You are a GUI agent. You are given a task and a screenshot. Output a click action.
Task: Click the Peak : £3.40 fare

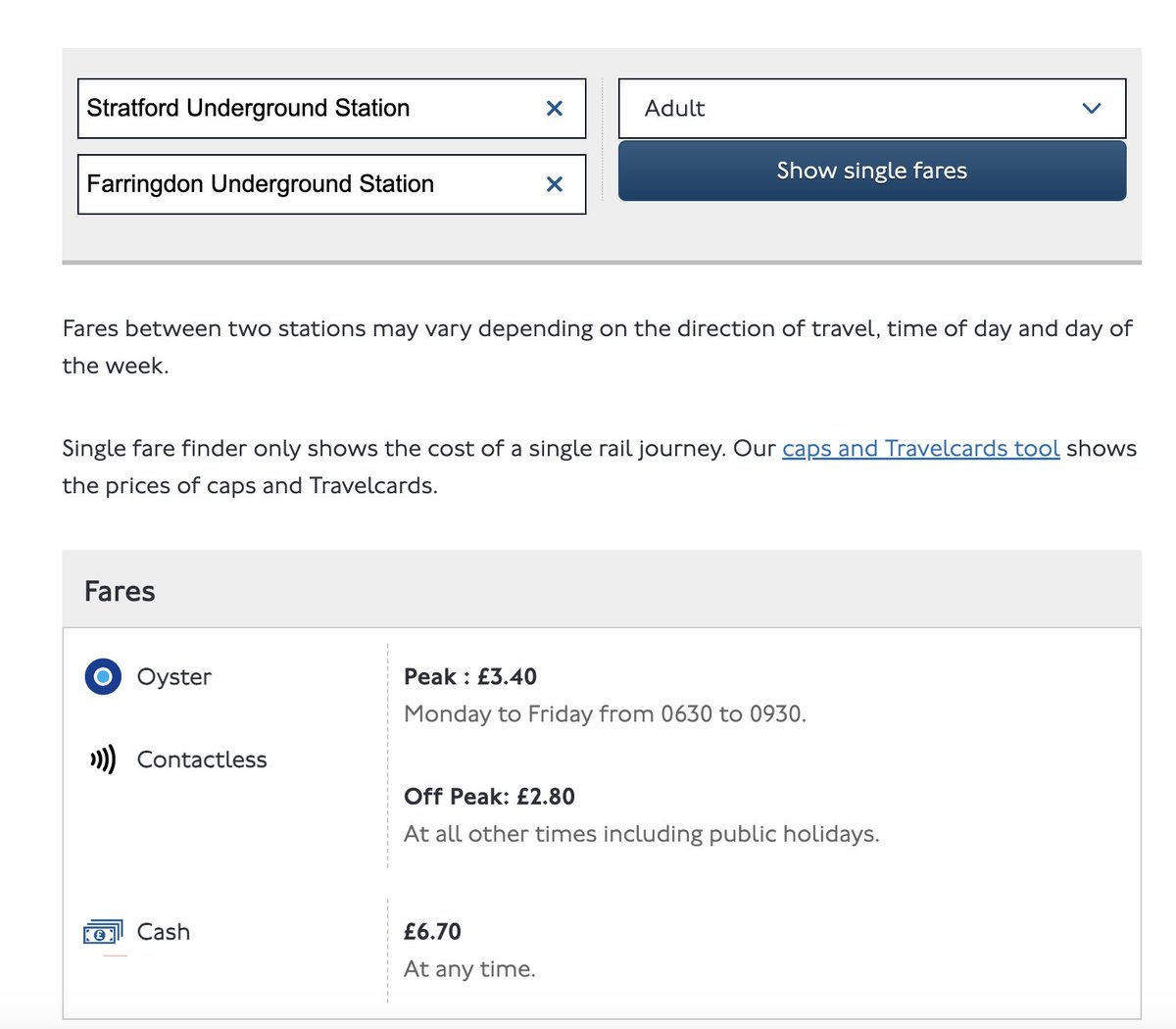click(x=470, y=676)
